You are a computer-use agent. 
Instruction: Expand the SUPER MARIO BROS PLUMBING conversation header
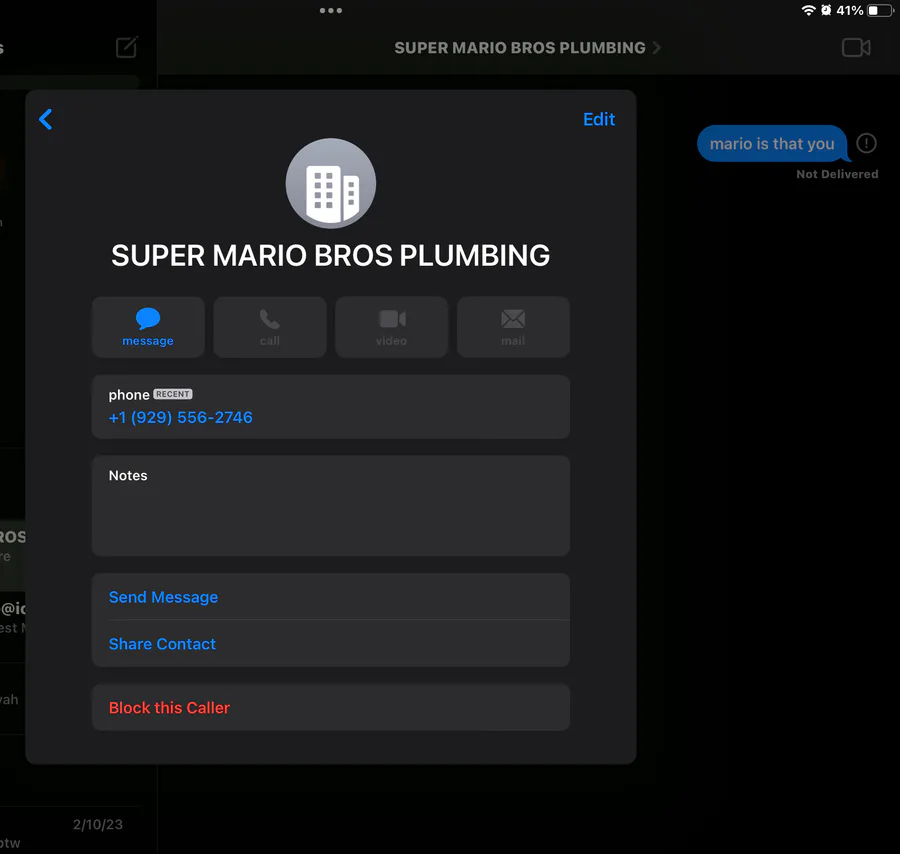pos(527,48)
